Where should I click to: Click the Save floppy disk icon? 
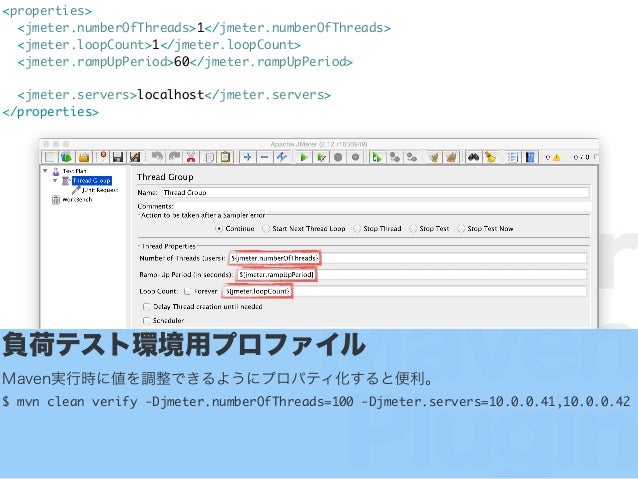pos(118,157)
